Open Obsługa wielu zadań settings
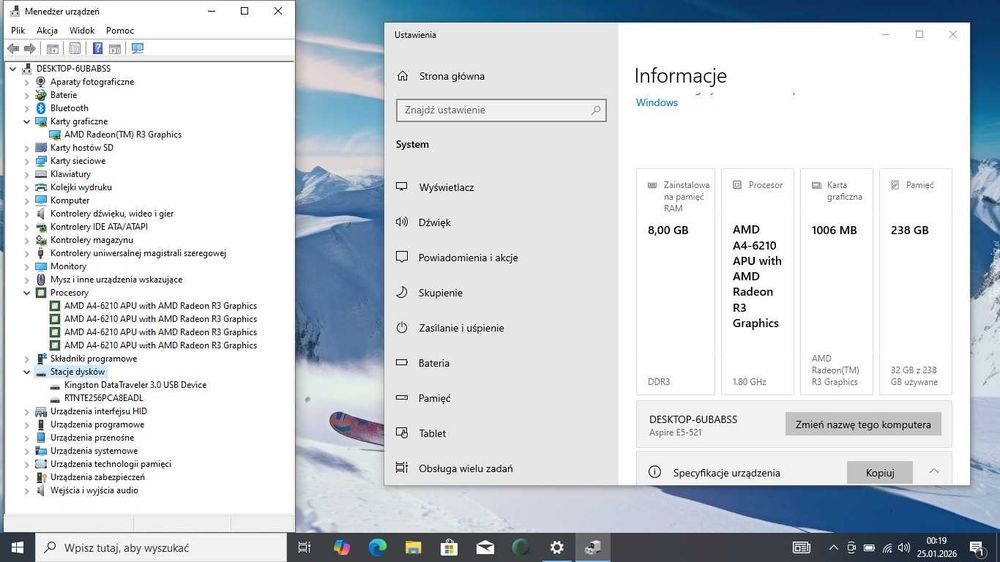Screen dimensions: 1000x562 (466, 468)
